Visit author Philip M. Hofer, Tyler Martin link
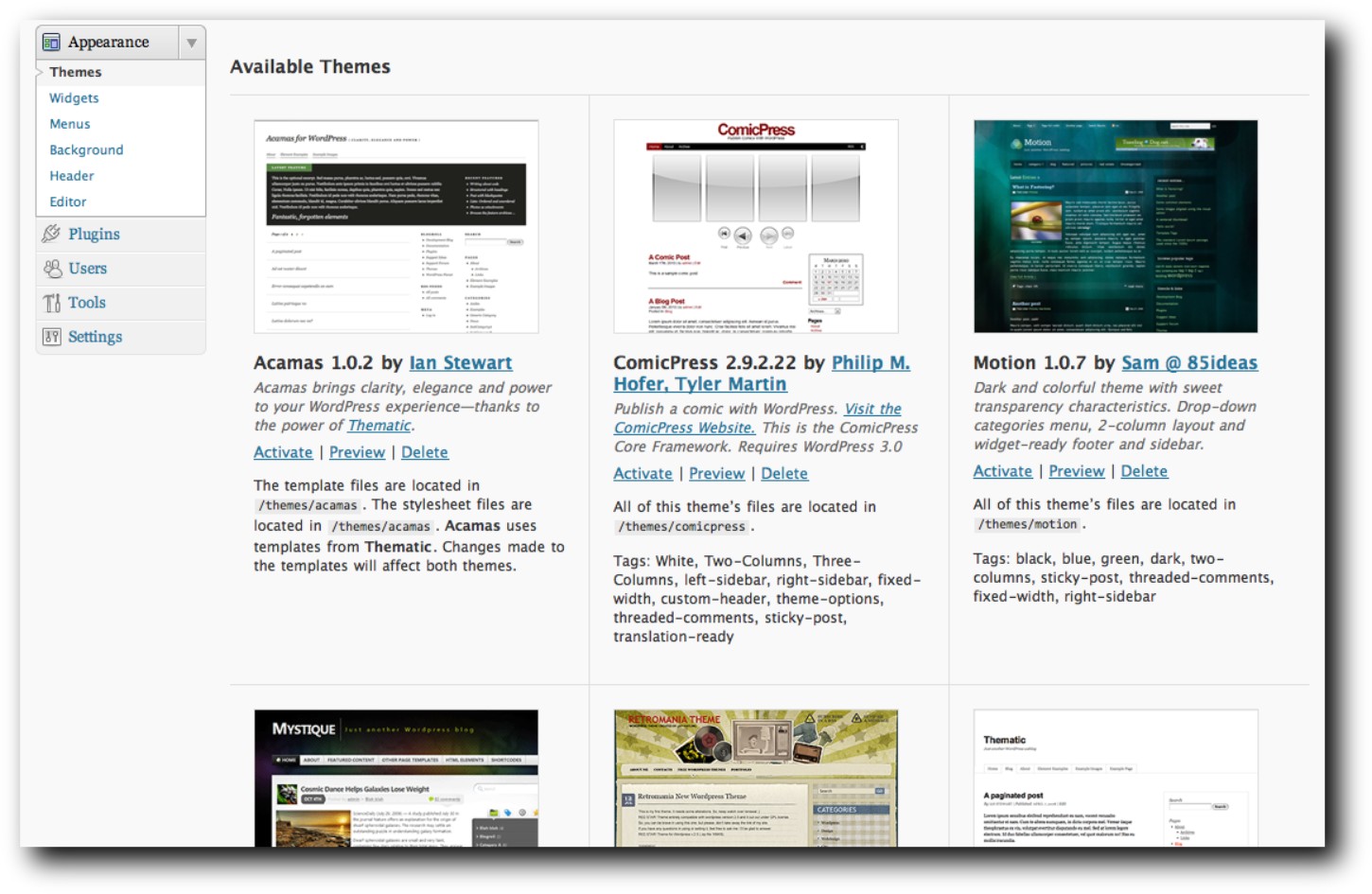 (762, 373)
